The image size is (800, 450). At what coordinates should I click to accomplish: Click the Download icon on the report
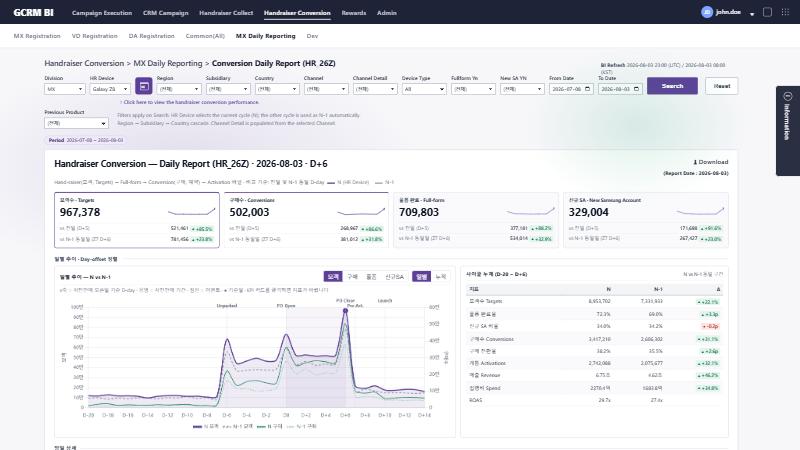click(x=695, y=162)
